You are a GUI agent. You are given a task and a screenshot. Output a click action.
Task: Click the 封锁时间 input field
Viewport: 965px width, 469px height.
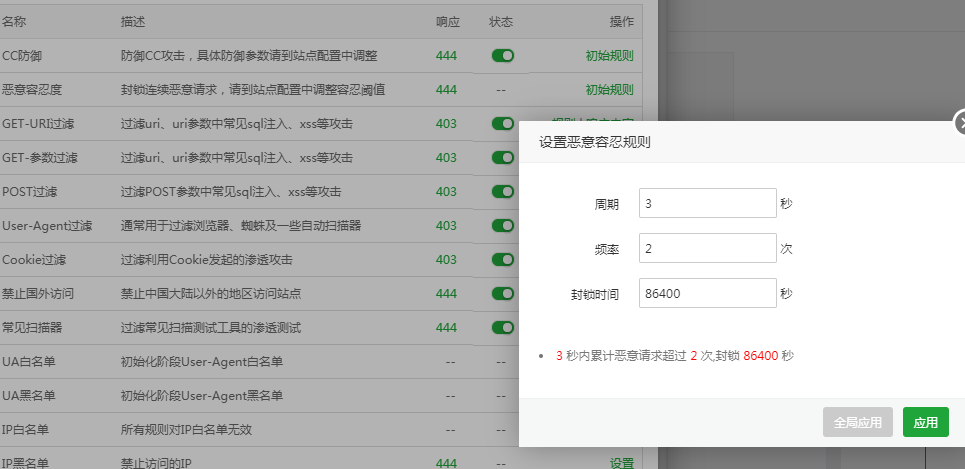[708, 293]
